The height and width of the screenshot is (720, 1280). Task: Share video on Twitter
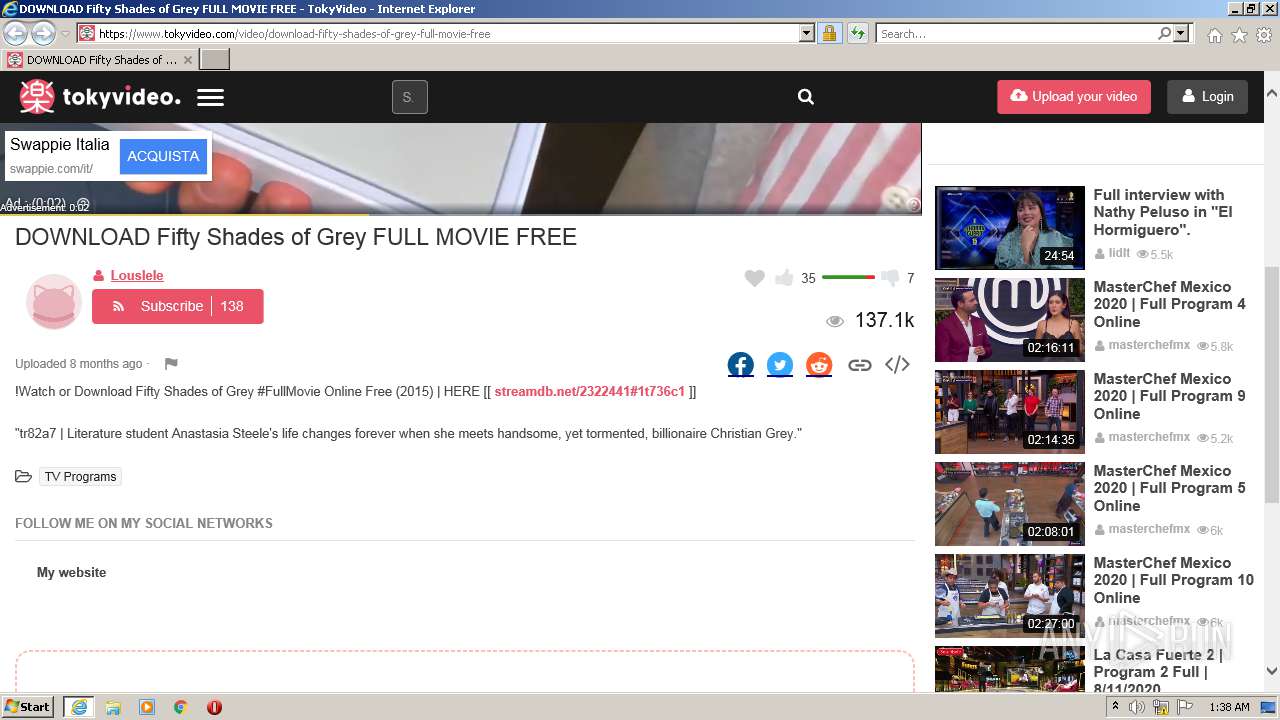coord(780,365)
